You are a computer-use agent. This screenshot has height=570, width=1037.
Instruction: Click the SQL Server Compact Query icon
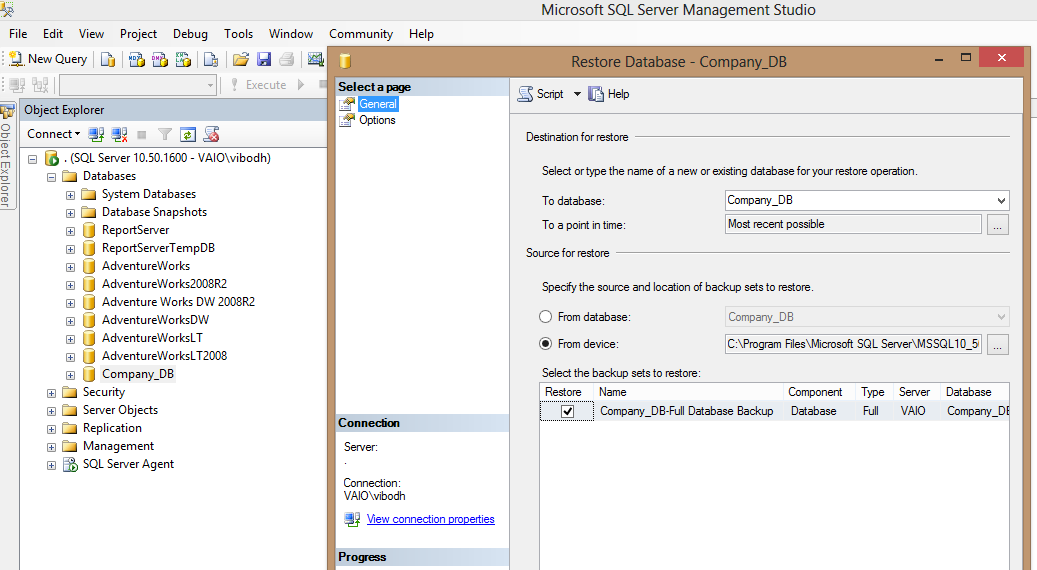(x=210, y=60)
